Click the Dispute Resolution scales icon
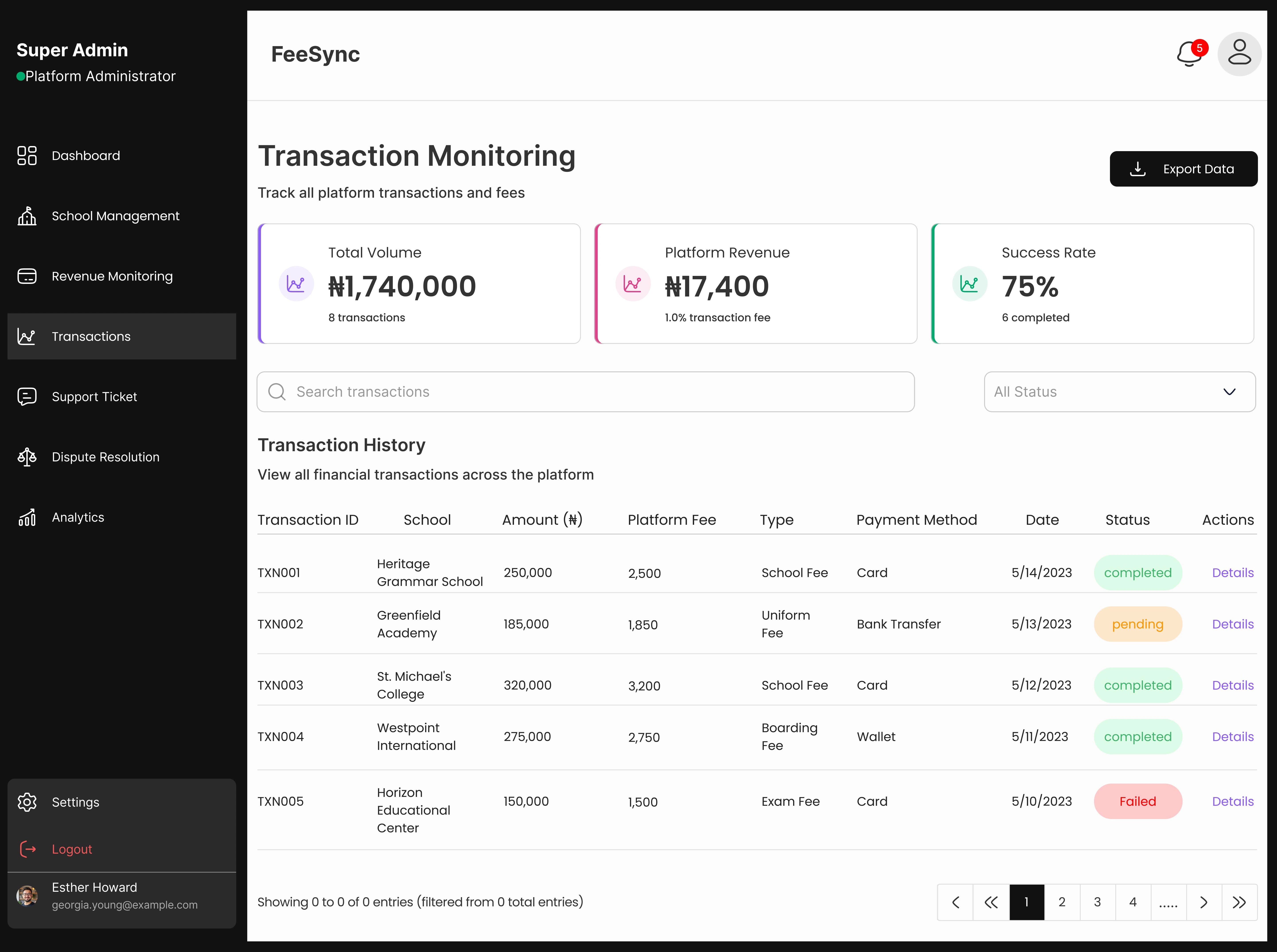Viewport: 1277px width, 952px height. [x=27, y=457]
